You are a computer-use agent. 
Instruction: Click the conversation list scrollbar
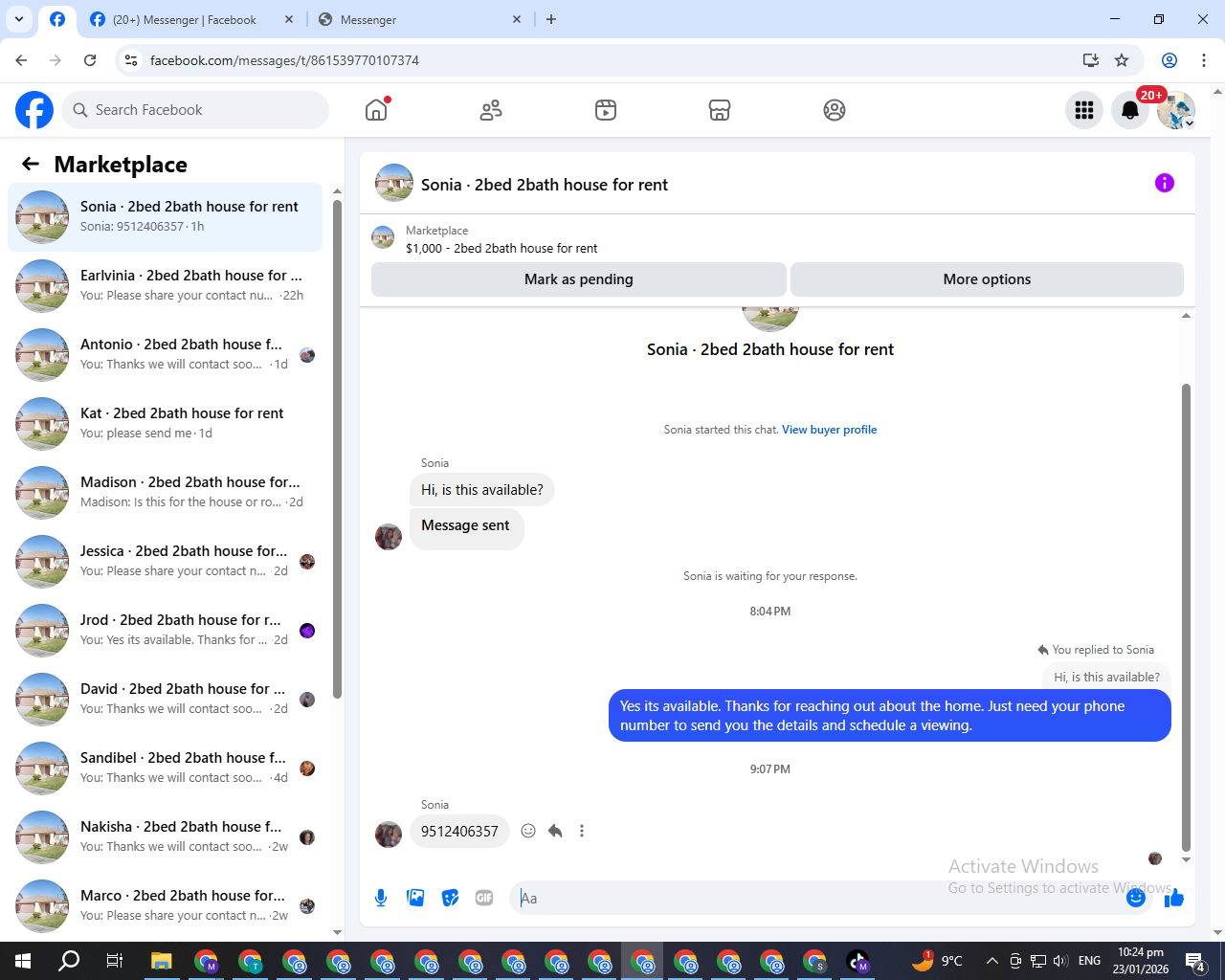point(337,450)
